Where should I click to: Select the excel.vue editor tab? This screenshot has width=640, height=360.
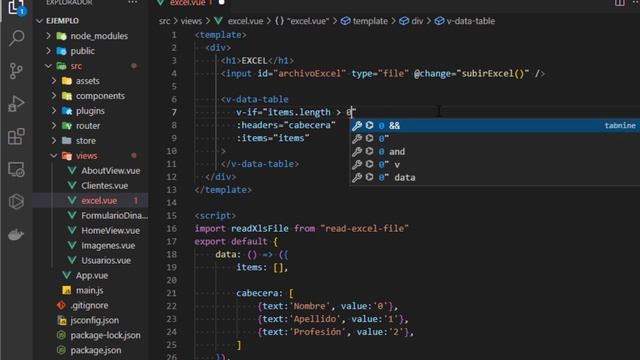(x=191, y=3)
